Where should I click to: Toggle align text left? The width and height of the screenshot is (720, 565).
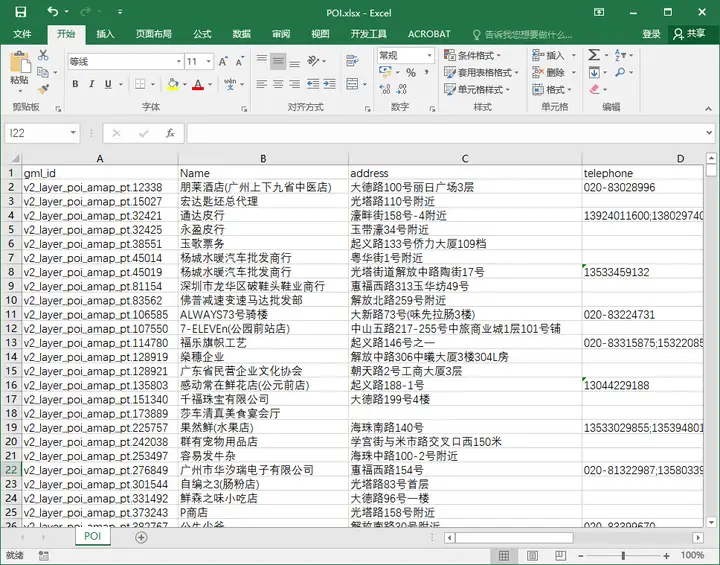click(x=261, y=84)
